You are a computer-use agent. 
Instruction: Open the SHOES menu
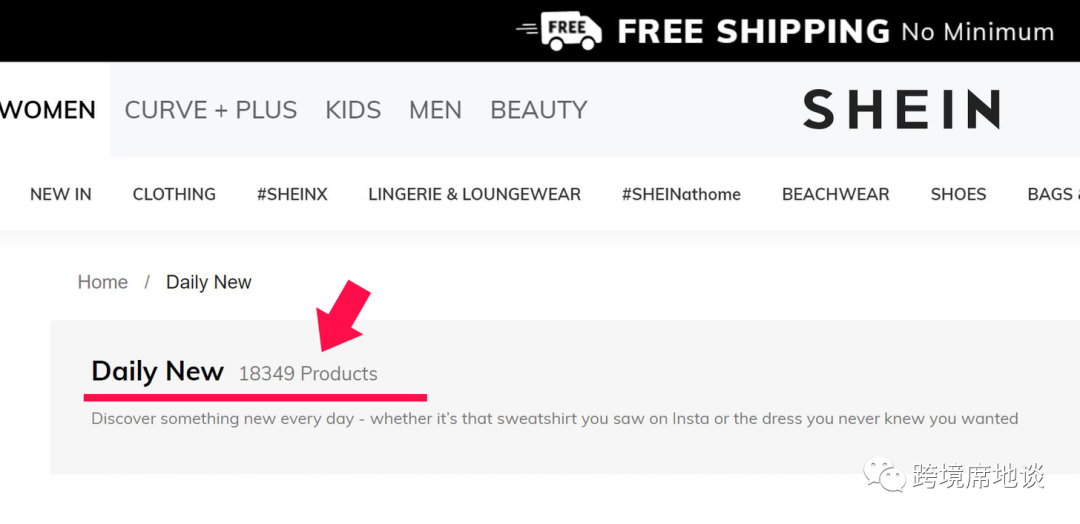coord(958,195)
